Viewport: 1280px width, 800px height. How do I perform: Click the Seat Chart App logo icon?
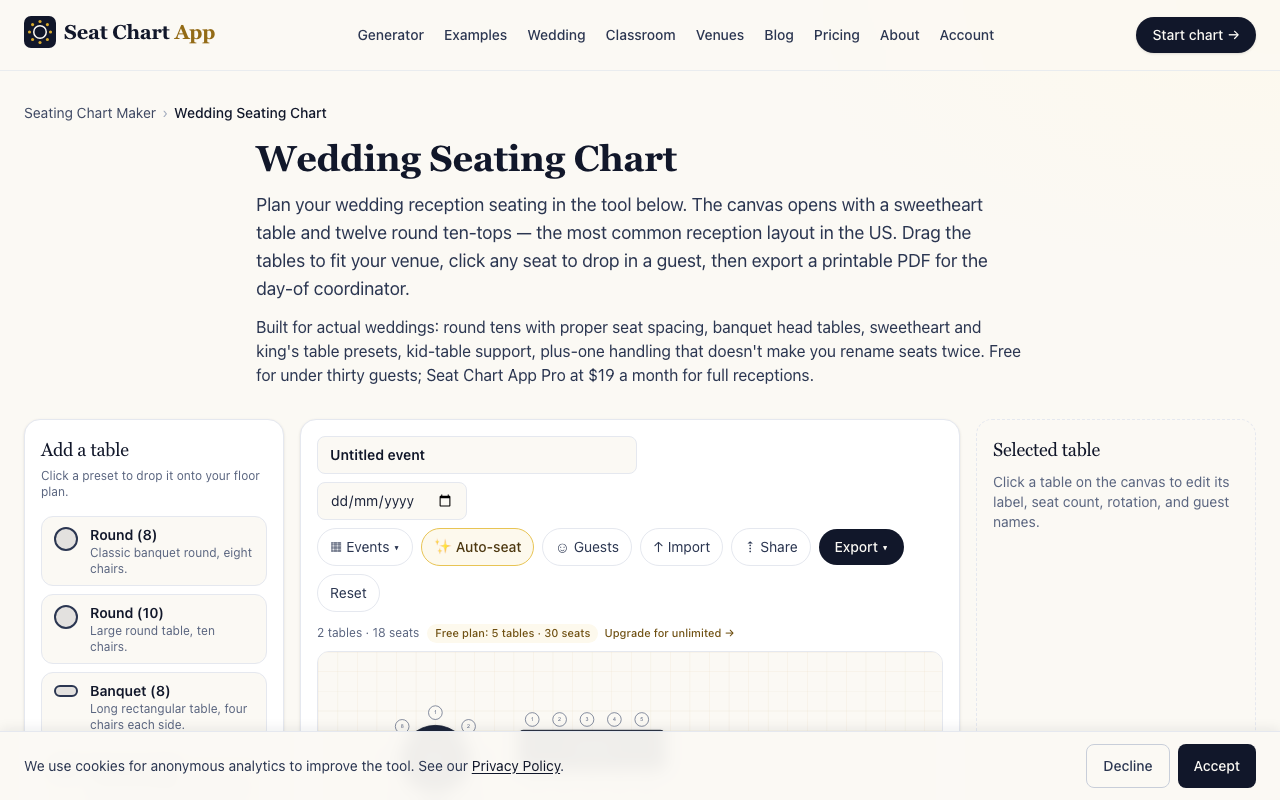click(x=40, y=32)
